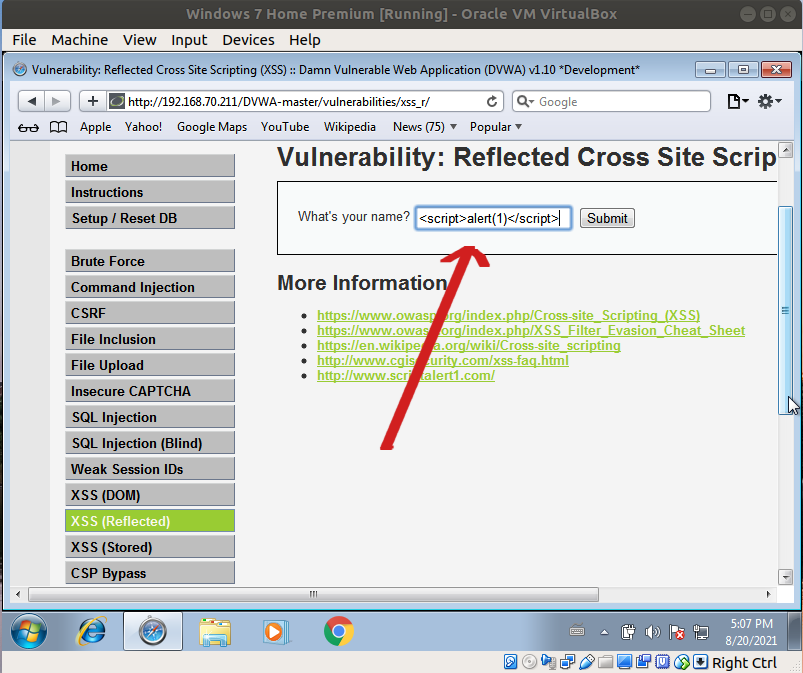This screenshot has height=673, width=803.
Task: Add bookmark with the plus button
Action: 93,101
